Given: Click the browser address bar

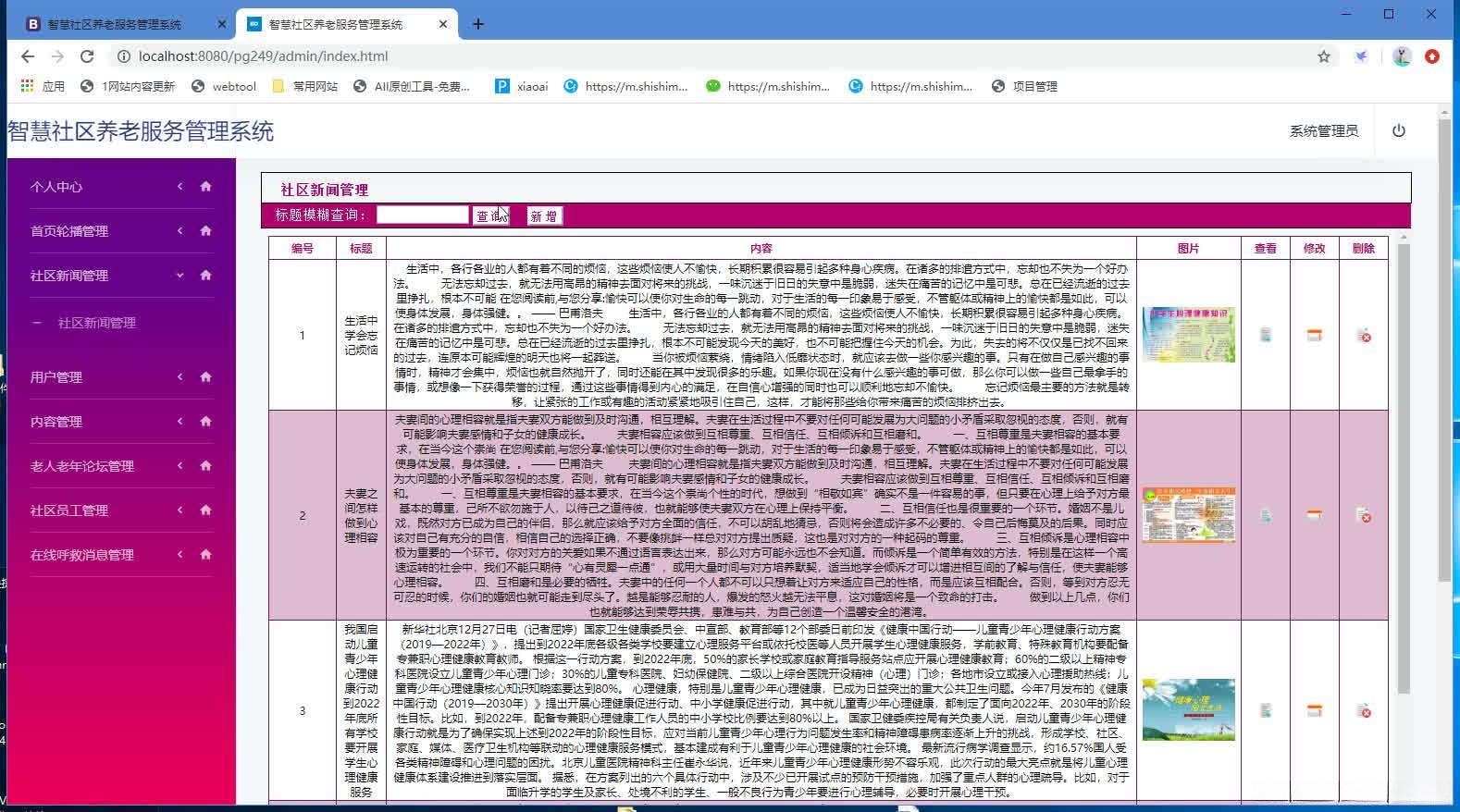Looking at the screenshot, I should click(x=712, y=56).
